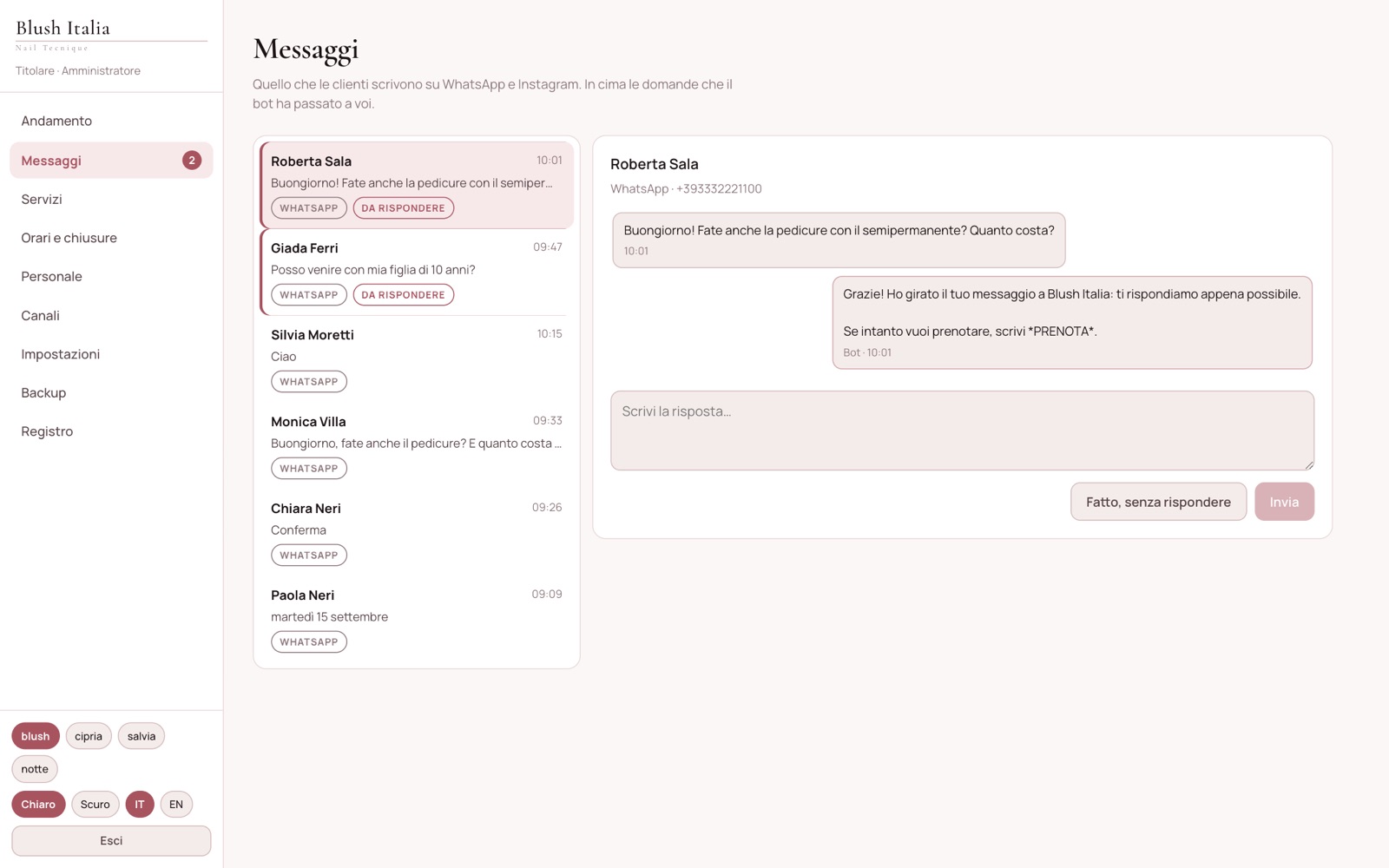Viewport: 1389px width, 868px height.
Task: Click DA RISPONDERE tag on Giada Ferri
Action: [403, 295]
